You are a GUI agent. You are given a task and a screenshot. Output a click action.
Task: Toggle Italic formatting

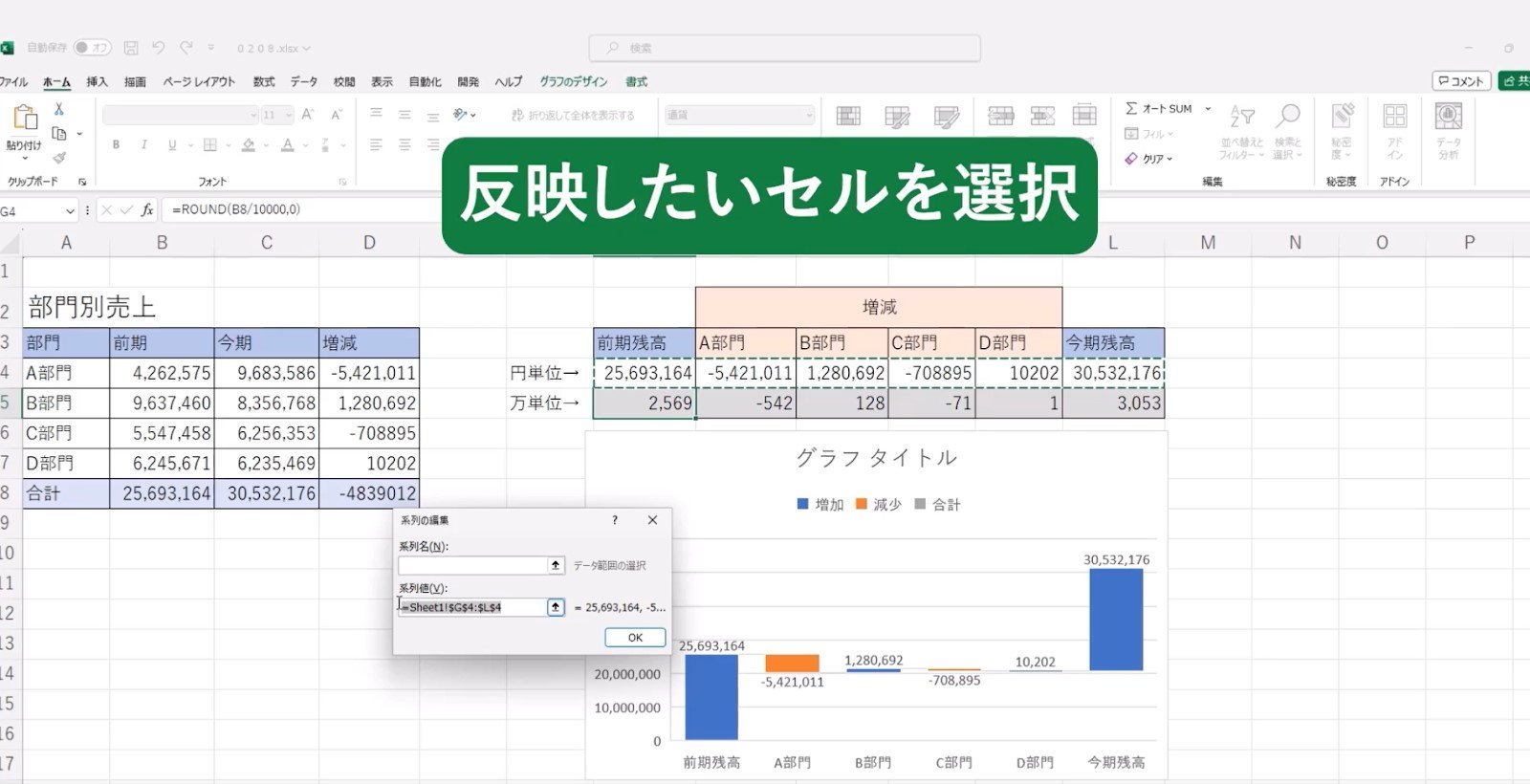[x=143, y=145]
